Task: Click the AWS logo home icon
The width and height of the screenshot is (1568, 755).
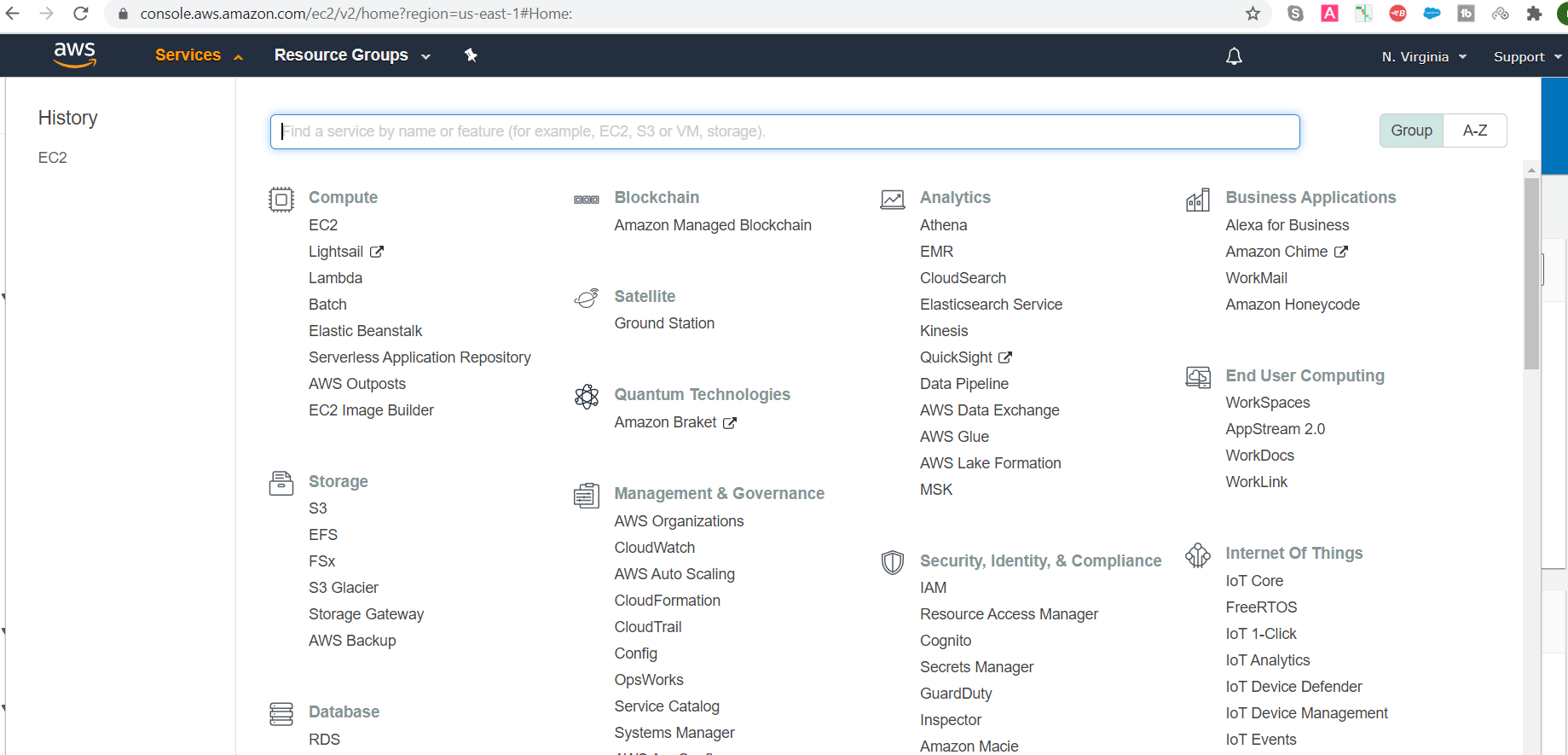Action: pos(75,55)
